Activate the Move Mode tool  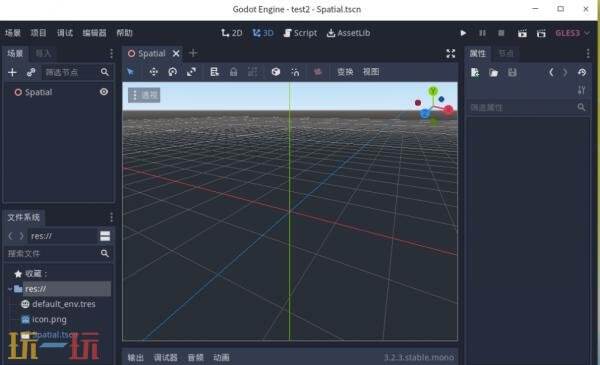click(154, 72)
